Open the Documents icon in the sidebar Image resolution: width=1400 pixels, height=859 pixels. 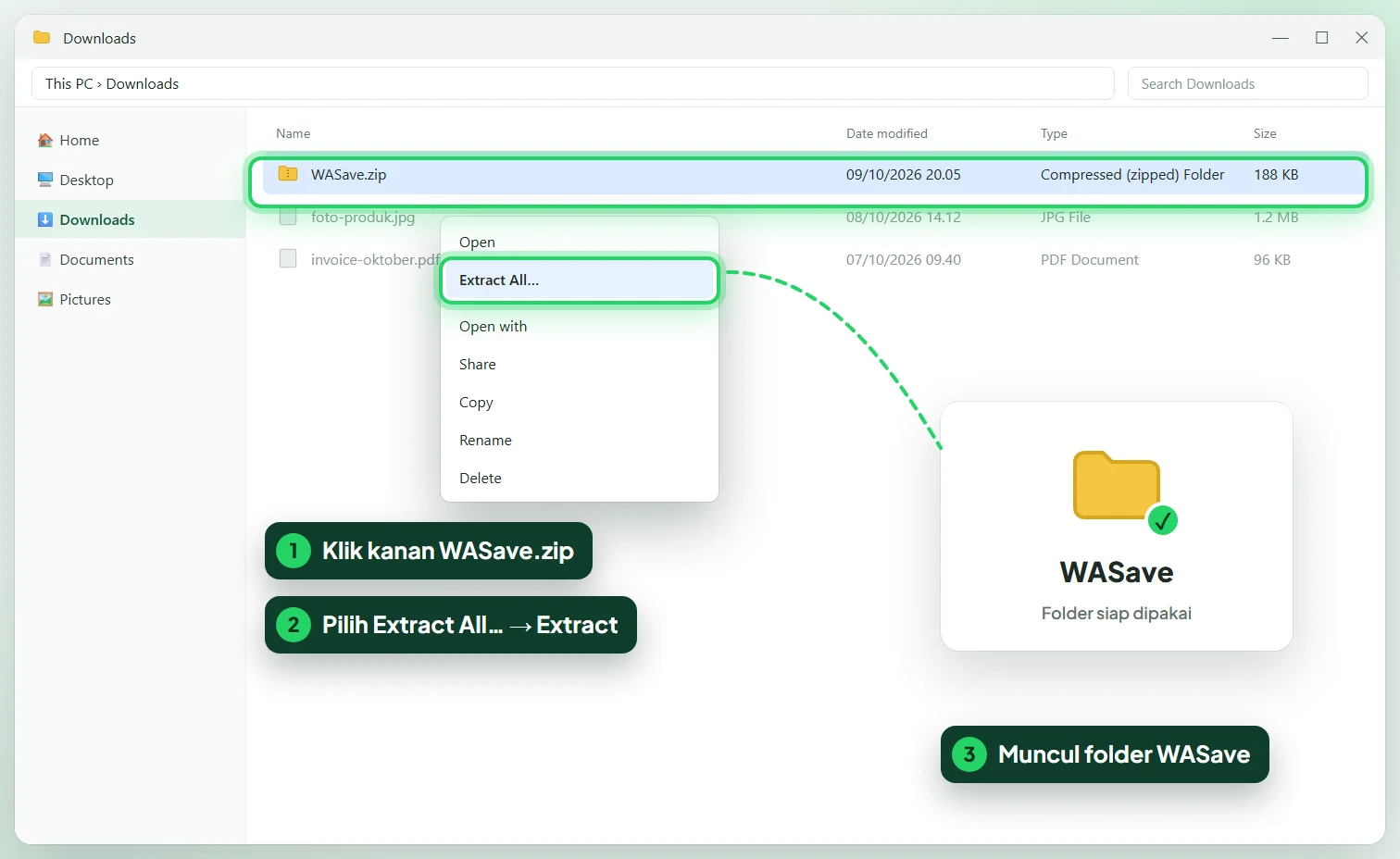click(x=45, y=259)
